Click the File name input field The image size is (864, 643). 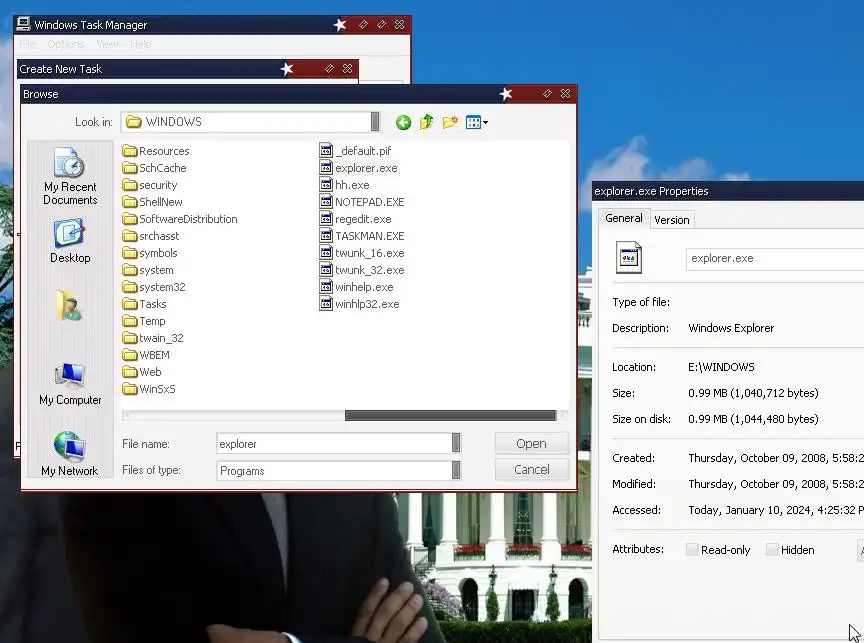[x=334, y=444]
